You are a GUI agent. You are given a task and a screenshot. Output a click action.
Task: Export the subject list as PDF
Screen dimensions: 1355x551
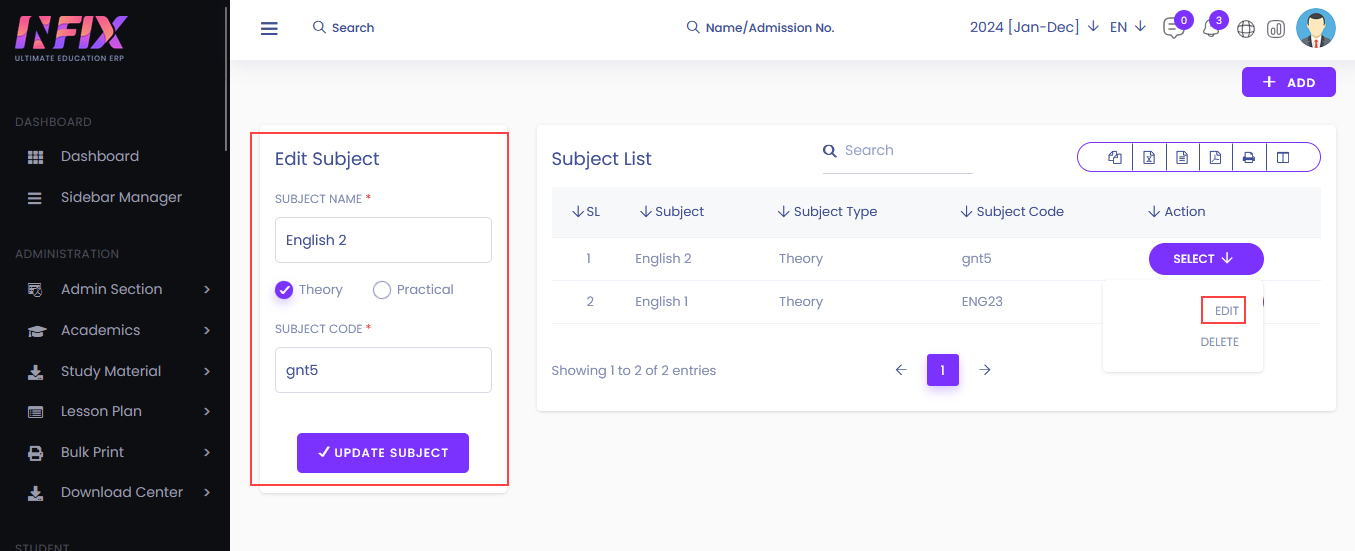[x=1215, y=157]
